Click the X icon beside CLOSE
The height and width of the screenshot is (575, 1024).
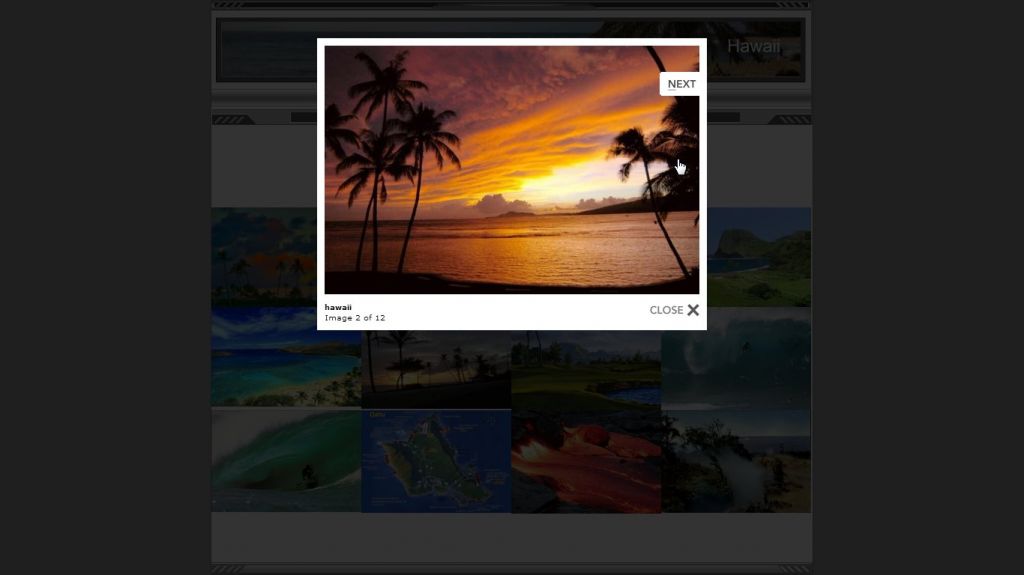coord(693,310)
